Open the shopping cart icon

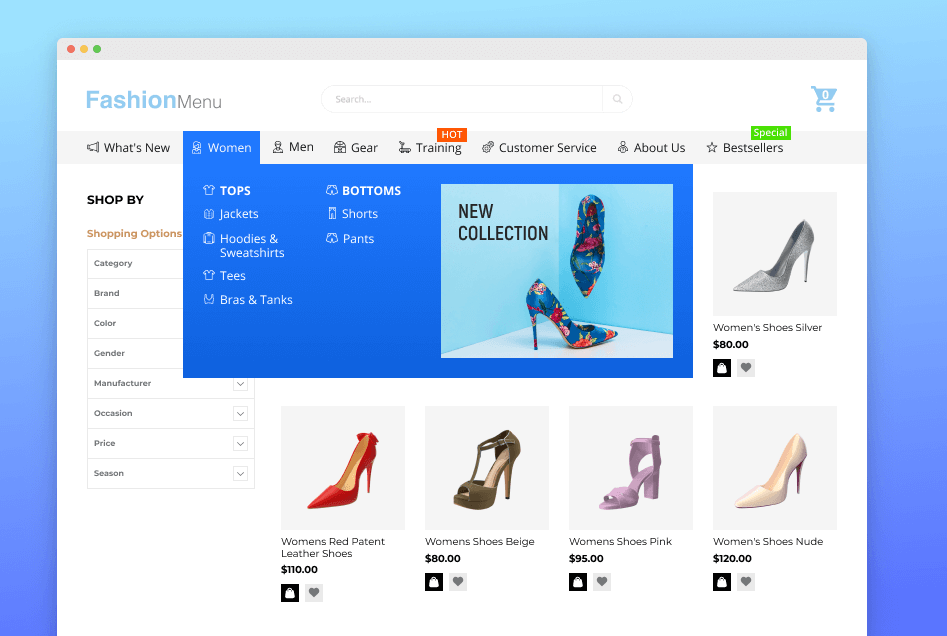click(x=824, y=98)
